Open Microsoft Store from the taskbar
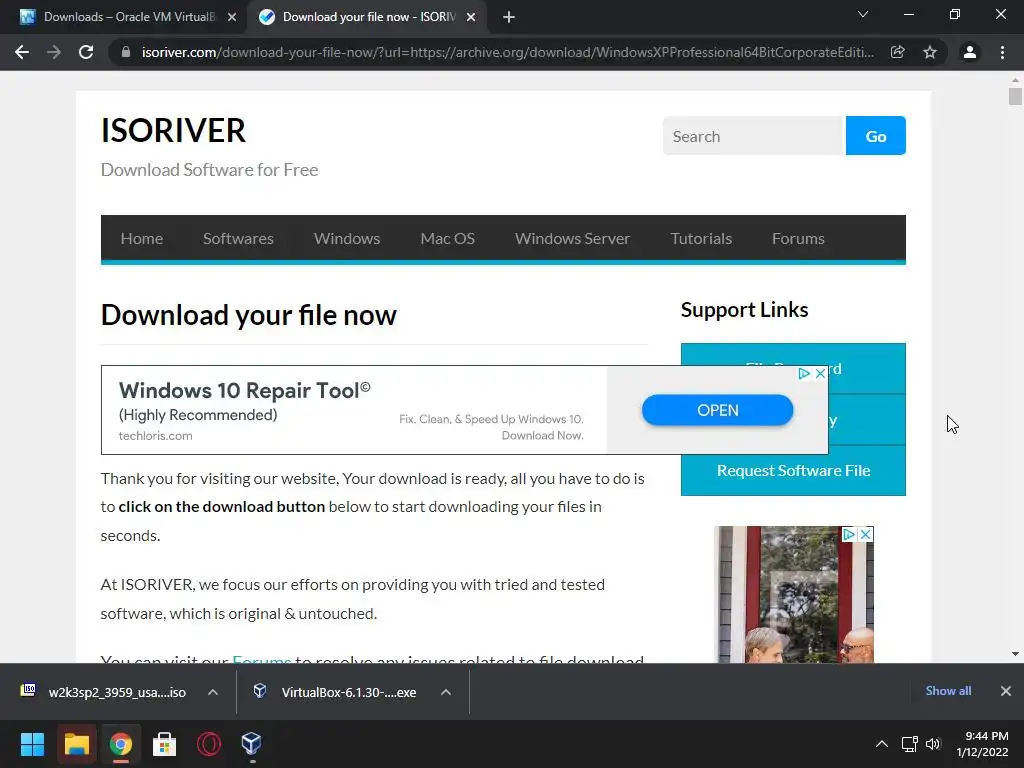This screenshot has height=768, width=1024. coord(164,744)
